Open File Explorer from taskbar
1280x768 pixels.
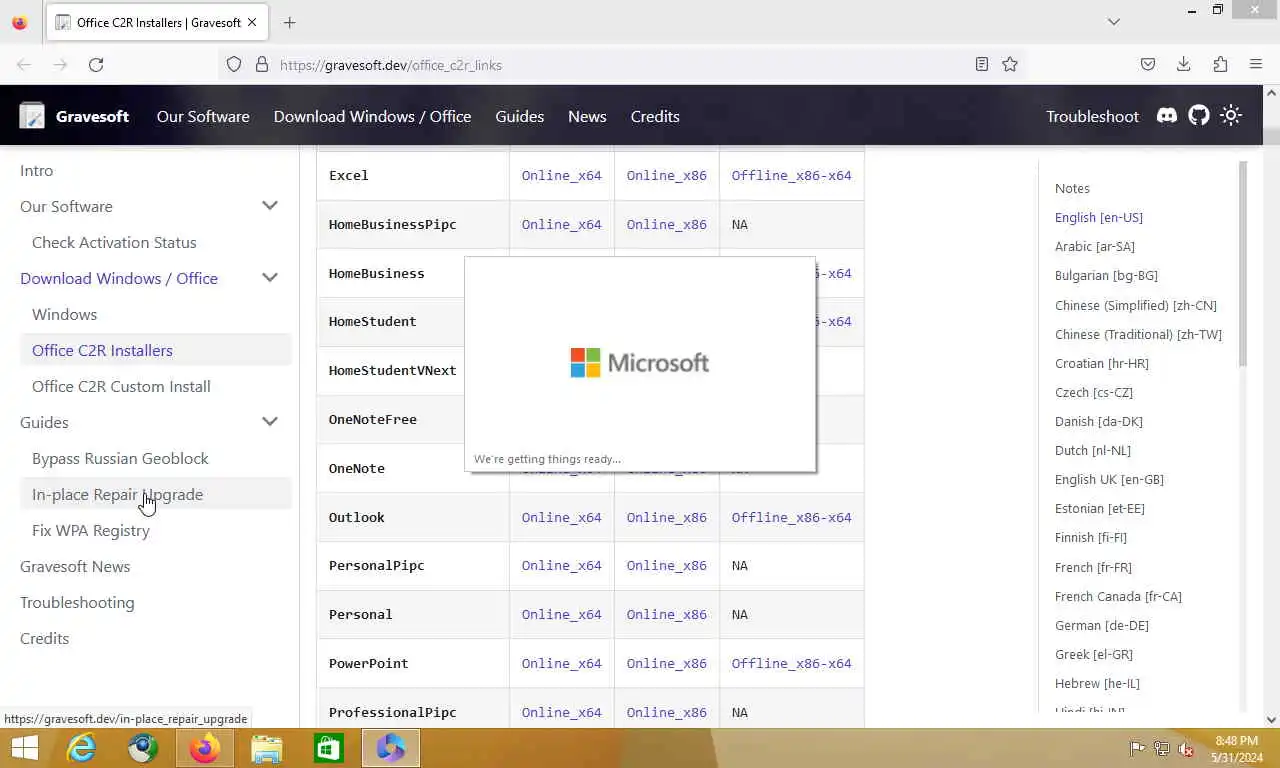point(267,748)
